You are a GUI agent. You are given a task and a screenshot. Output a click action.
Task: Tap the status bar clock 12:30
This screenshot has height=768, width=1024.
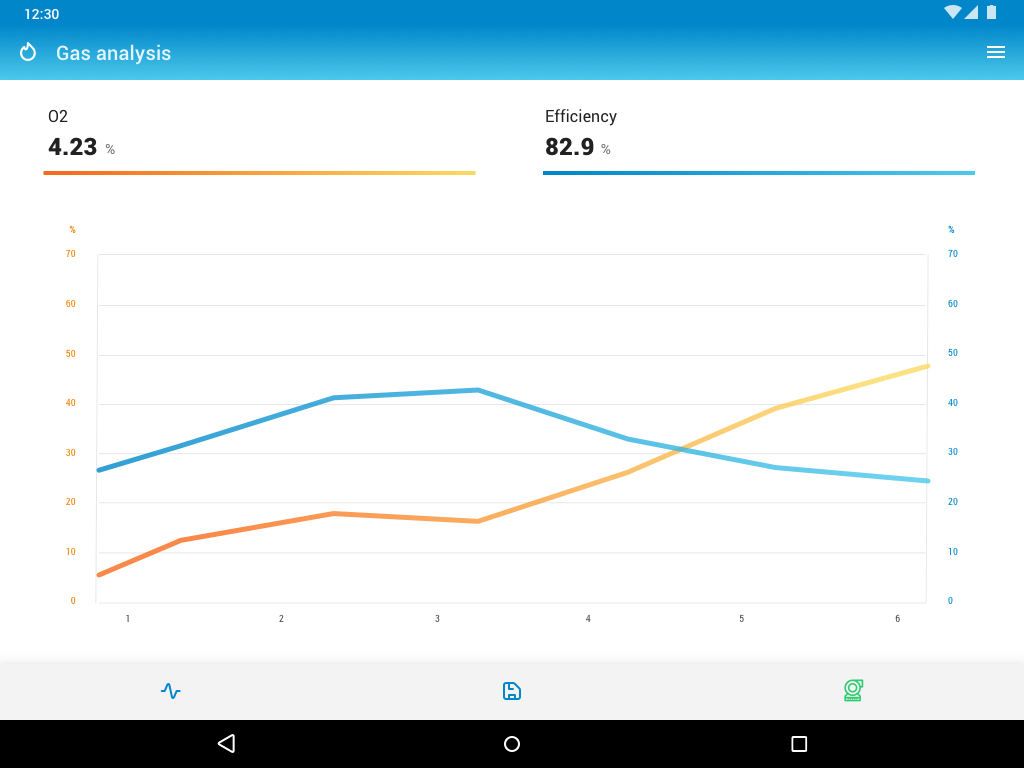(x=42, y=14)
